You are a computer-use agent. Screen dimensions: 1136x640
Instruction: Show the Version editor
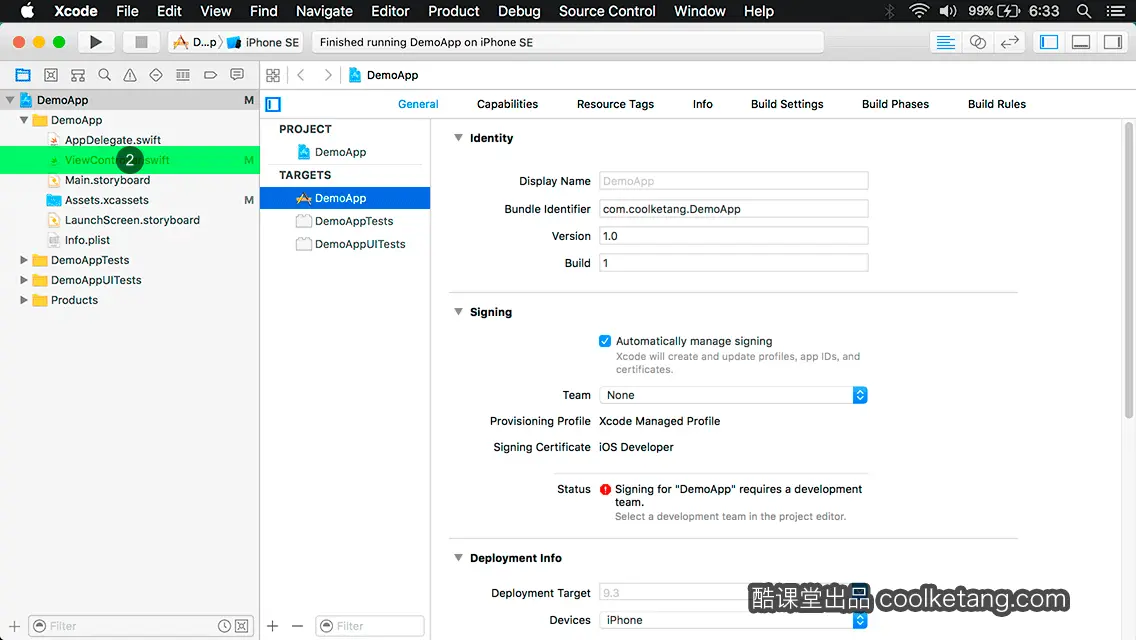(1009, 42)
